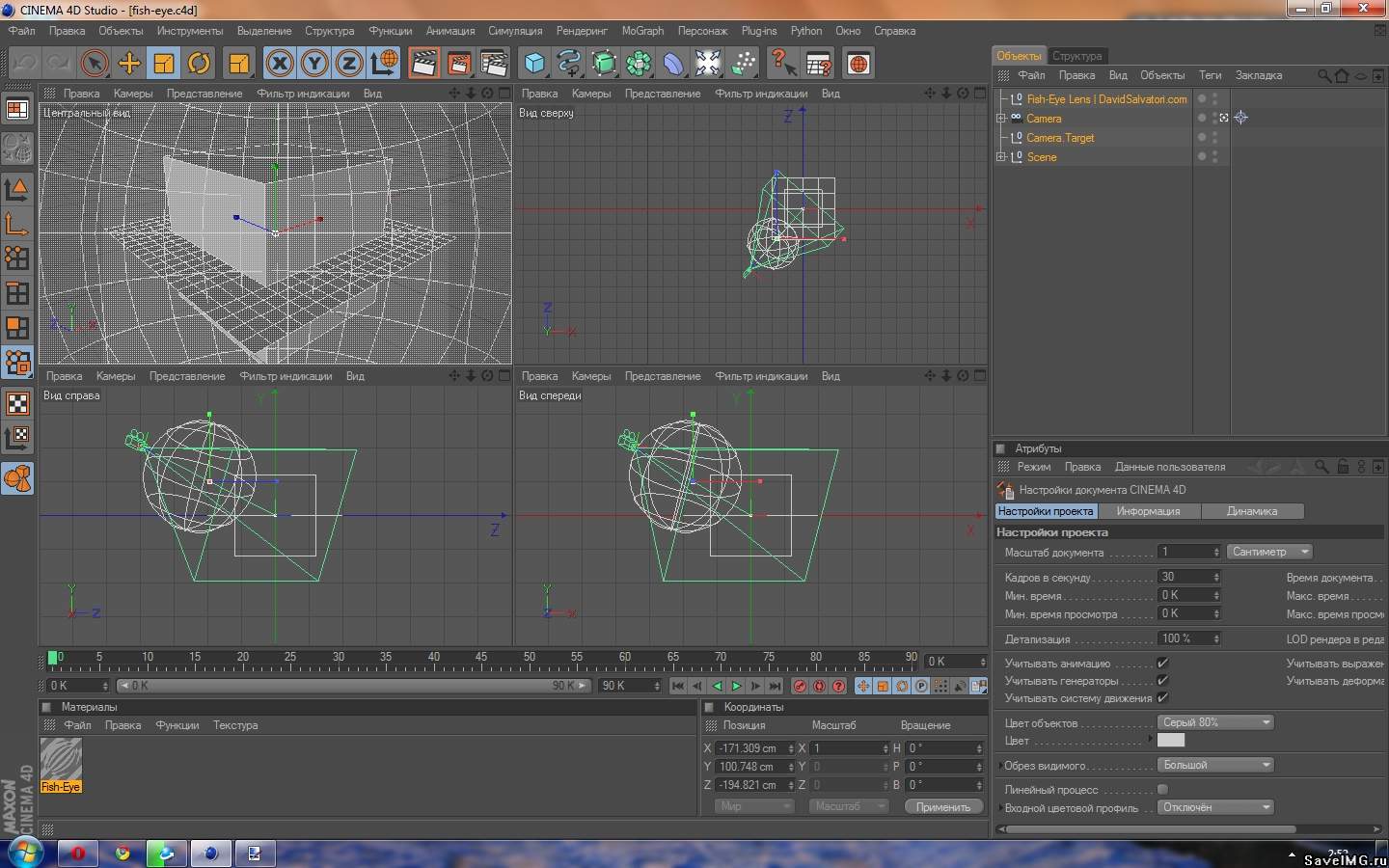Open the deformer objects icon
Image resolution: width=1389 pixels, height=868 pixels.
[673, 64]
